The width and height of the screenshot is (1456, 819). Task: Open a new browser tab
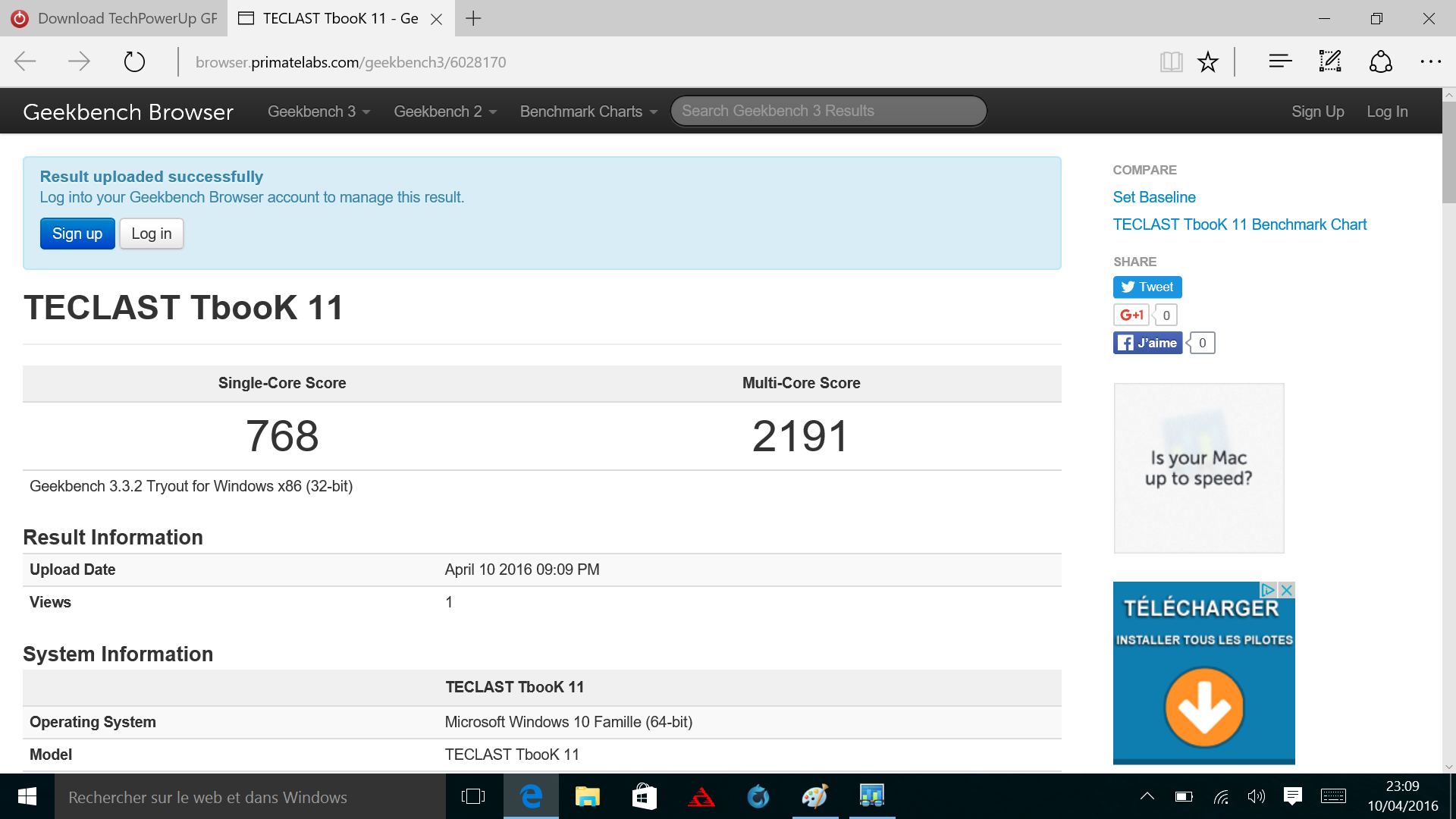(x=473, y=18)
